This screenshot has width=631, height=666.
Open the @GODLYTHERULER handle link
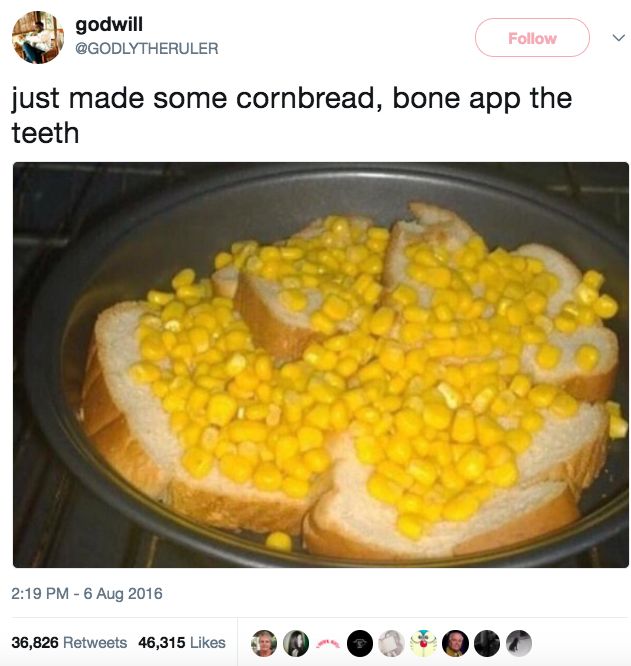click(x=146, y=48)
